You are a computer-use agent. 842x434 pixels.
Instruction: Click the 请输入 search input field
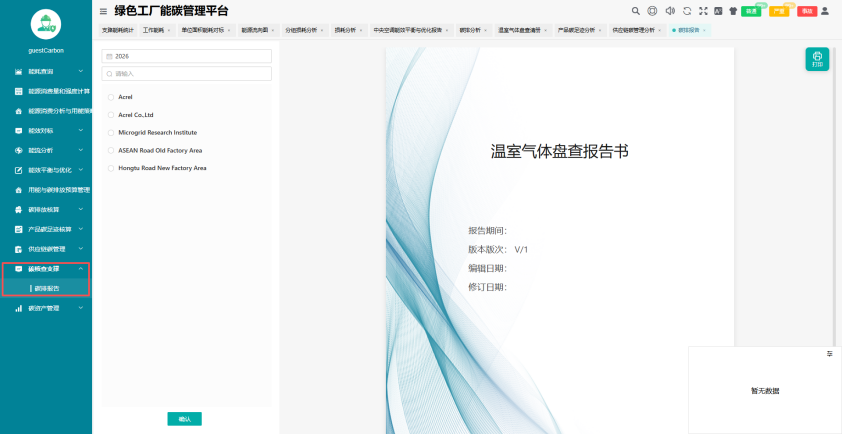[186, 74]
